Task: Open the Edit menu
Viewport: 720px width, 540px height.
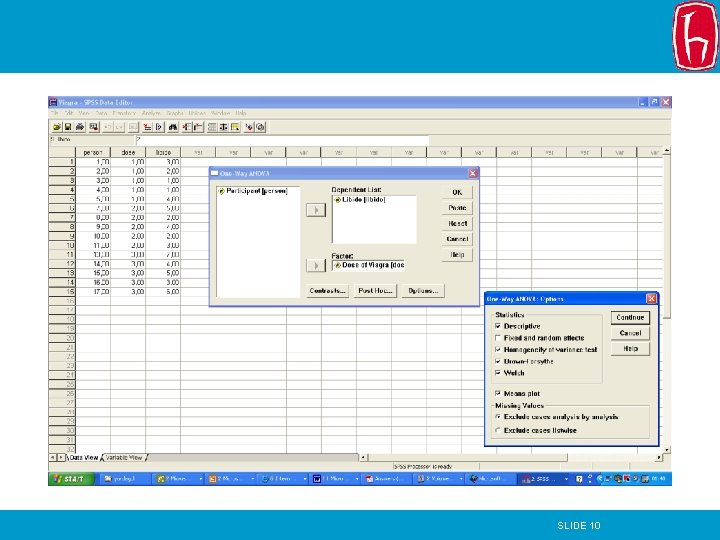Action: point(69,113)
